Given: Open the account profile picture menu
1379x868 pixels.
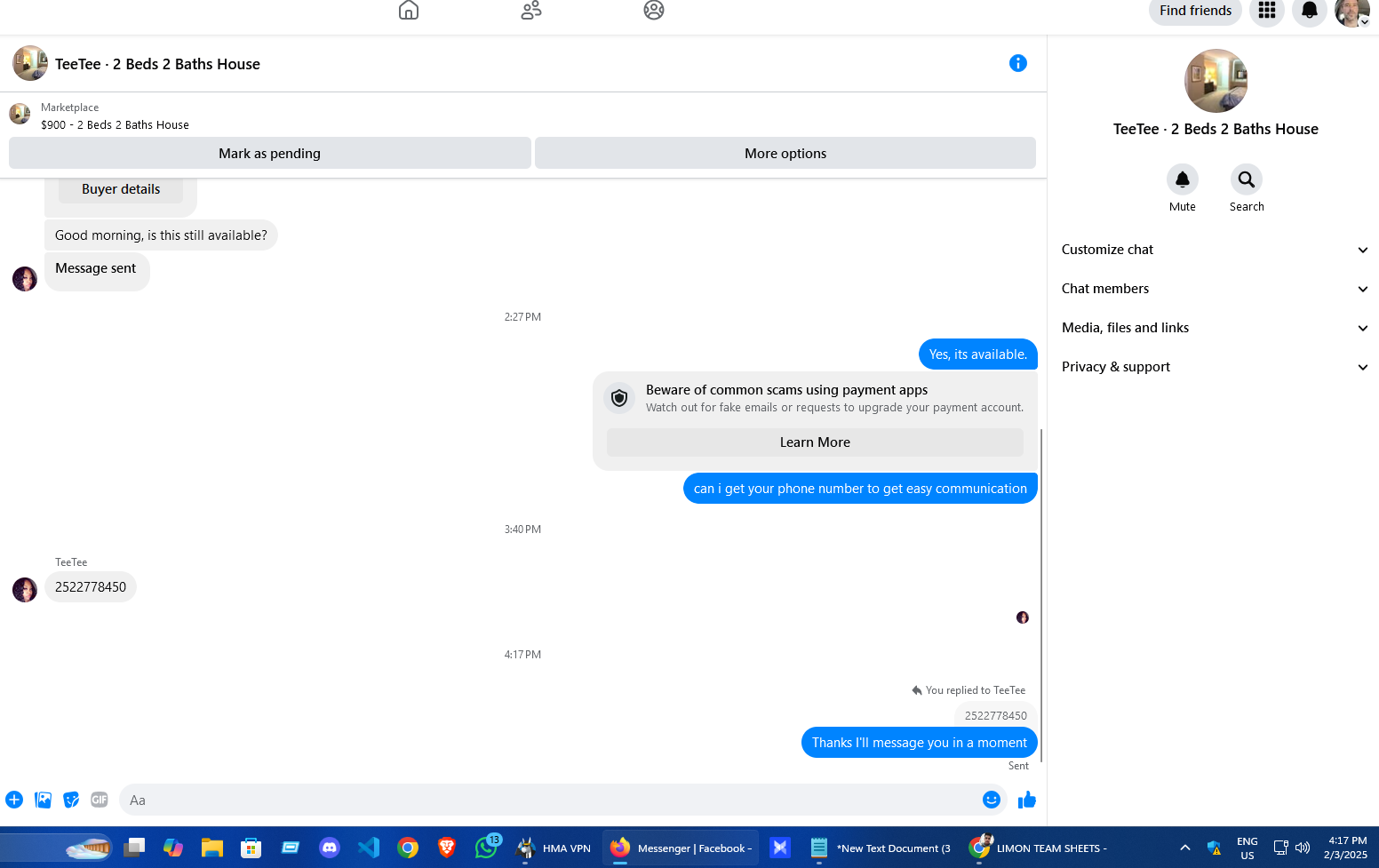Looking at the screenshot, I should pyautogui.click(x=1351, y=12).
